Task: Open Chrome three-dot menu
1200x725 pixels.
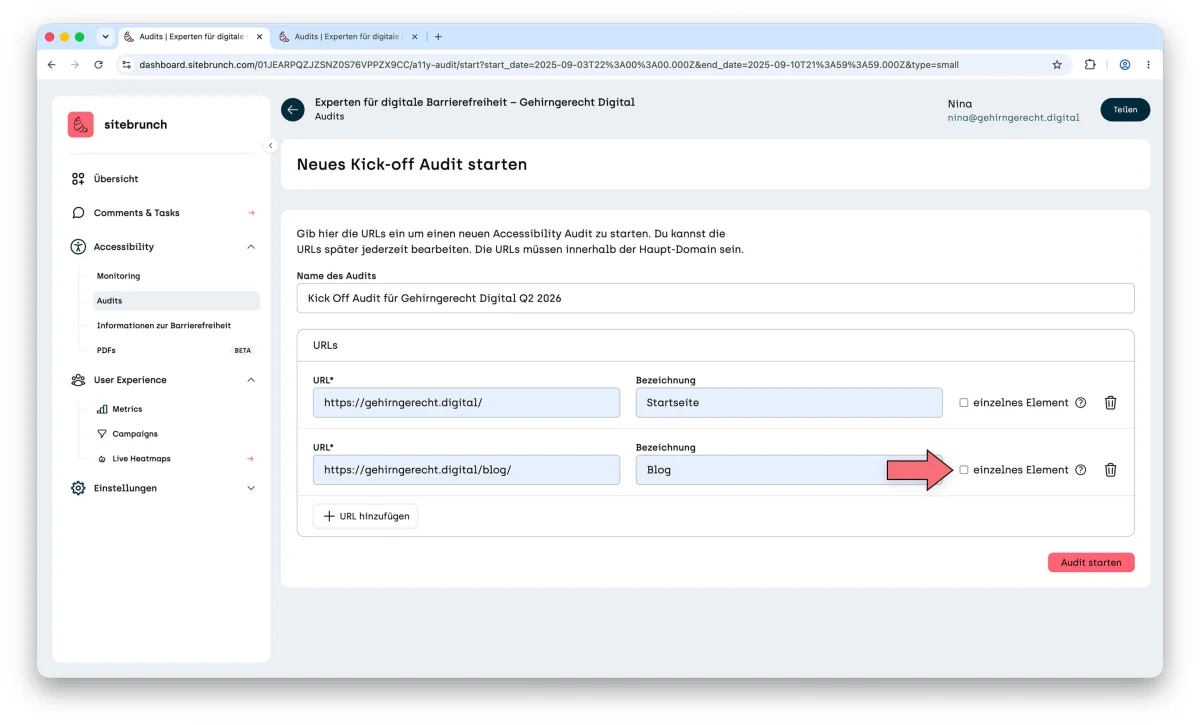Action: point(1148,64)
